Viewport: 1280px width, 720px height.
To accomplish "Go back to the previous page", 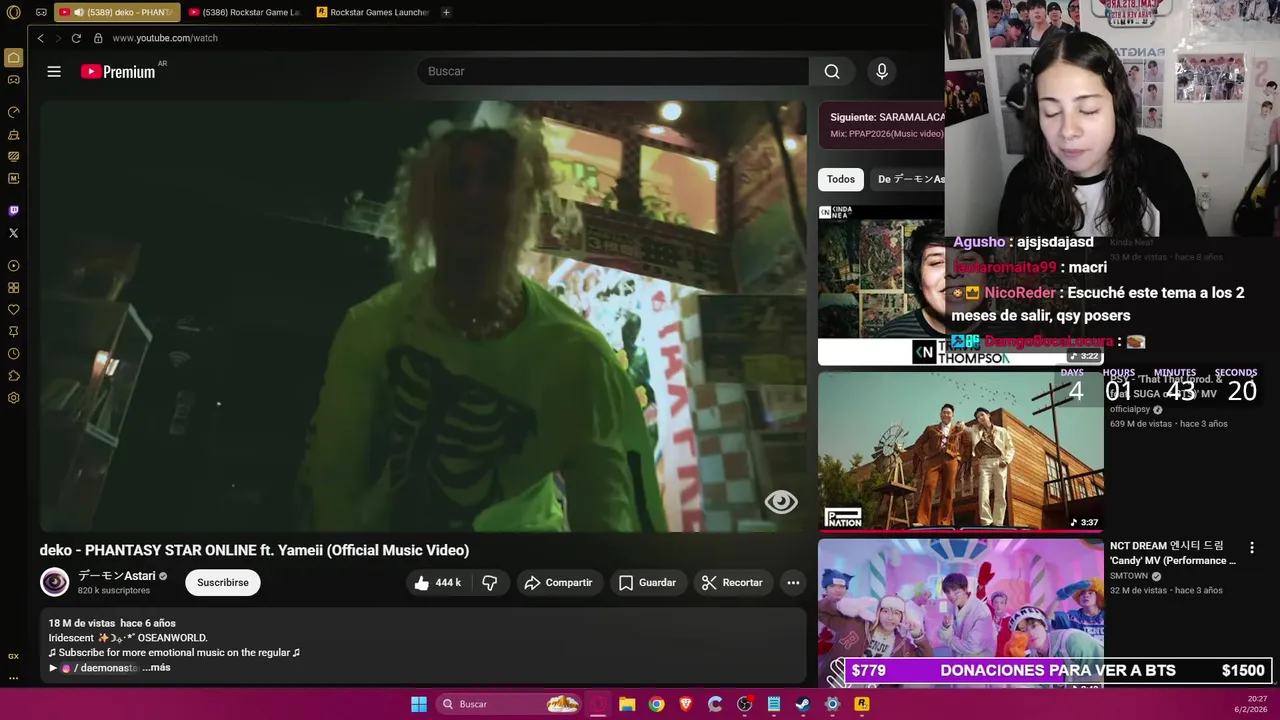I will [x=40, y=38].
